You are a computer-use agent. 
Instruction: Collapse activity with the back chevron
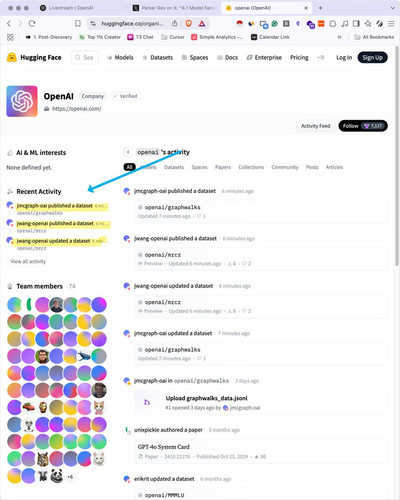pos(128,152)
